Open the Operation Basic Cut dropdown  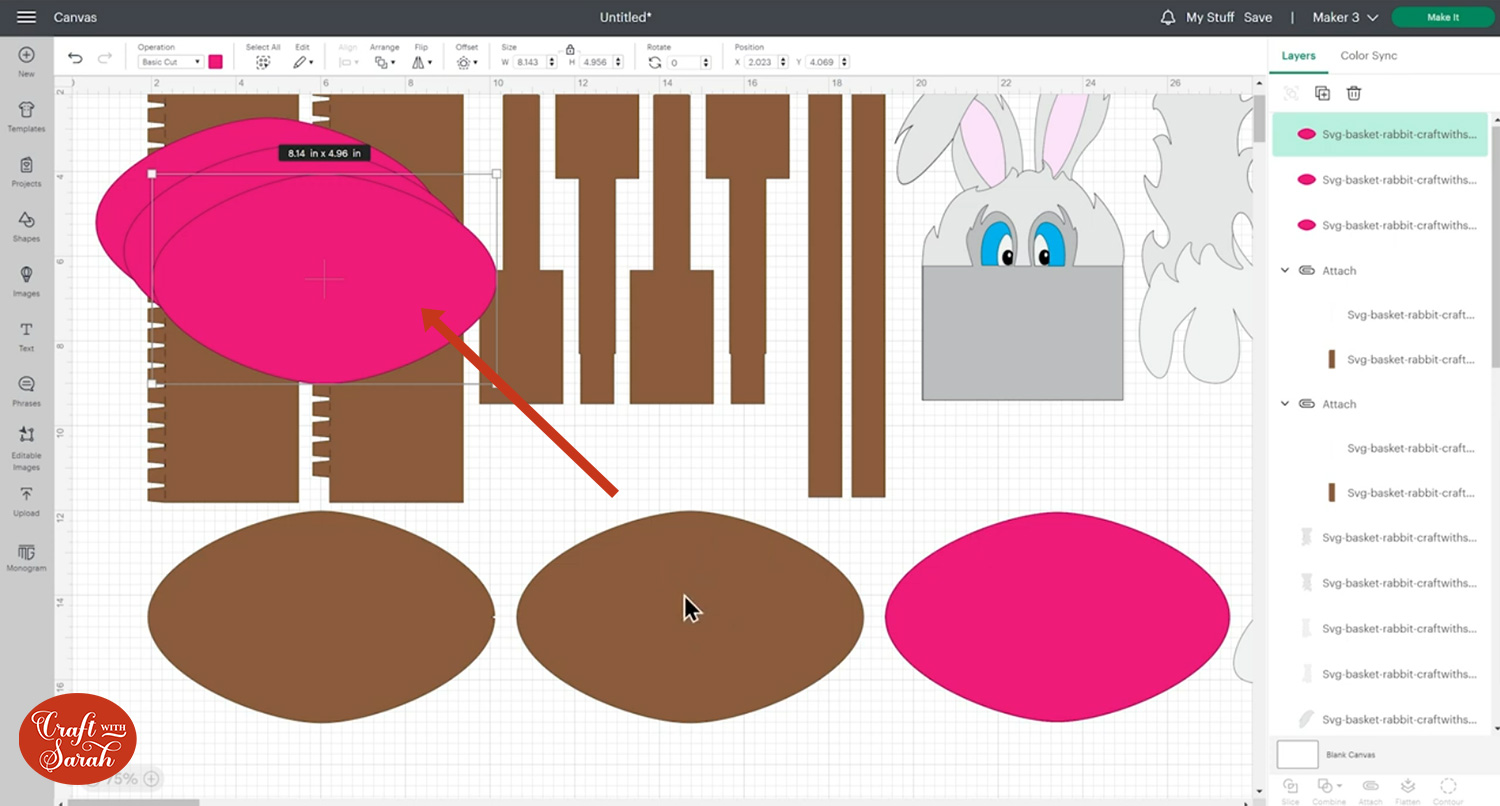pyautogui.click(x=171, y=62)
